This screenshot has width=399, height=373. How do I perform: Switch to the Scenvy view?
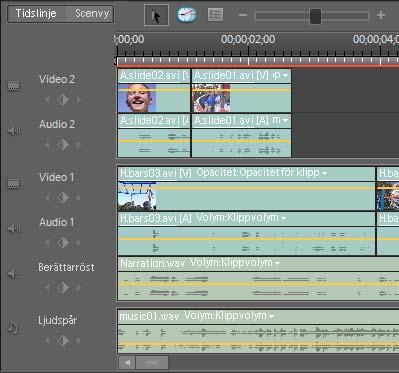[91, 14]
